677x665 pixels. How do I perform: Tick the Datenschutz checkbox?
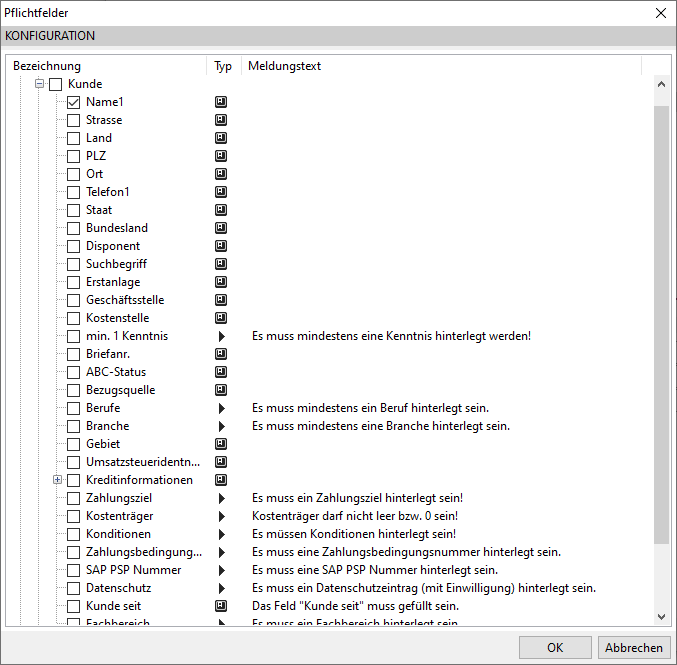click(73, 588)
